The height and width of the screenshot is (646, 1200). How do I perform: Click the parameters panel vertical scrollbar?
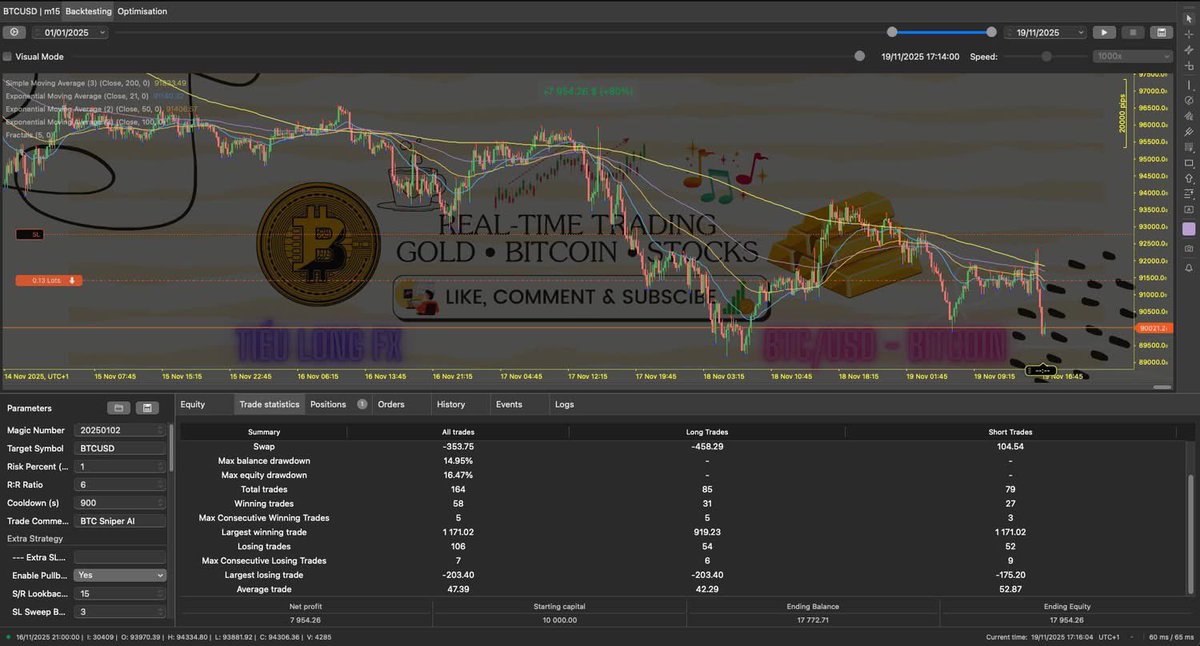point(171,447)
